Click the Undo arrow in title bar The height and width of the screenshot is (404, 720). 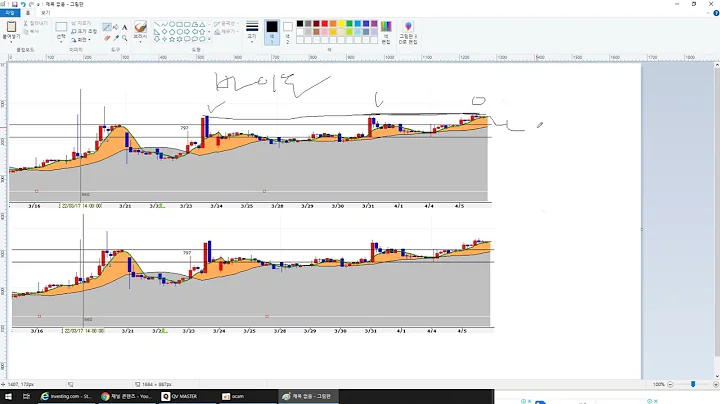coord(23,4)
